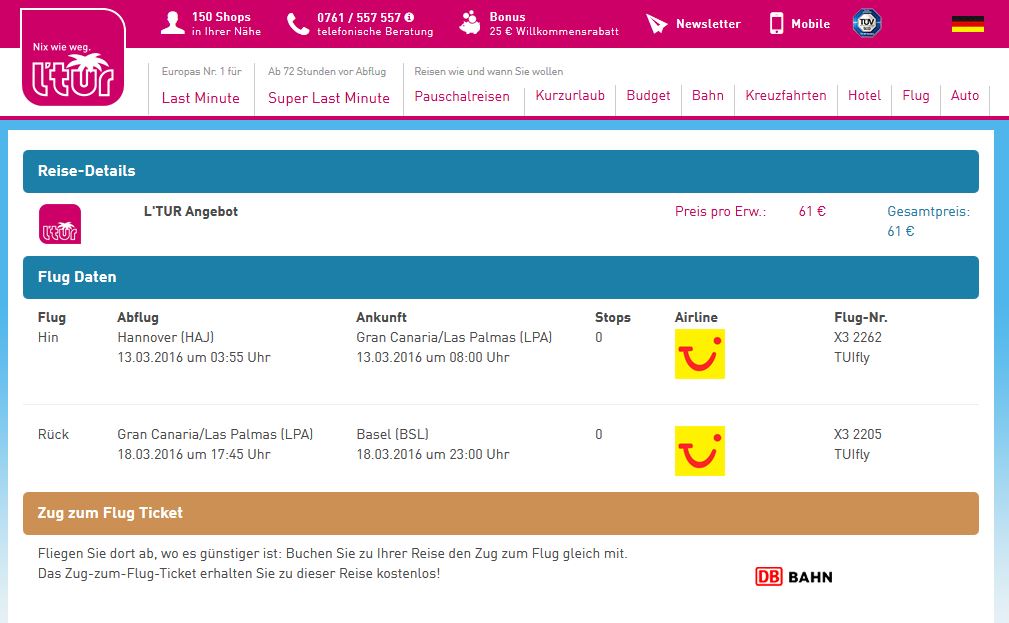The width and height of the screenshot is (1009, 623).
Task: Click the Gesamtpreis label
Action: tap(928, 212)
